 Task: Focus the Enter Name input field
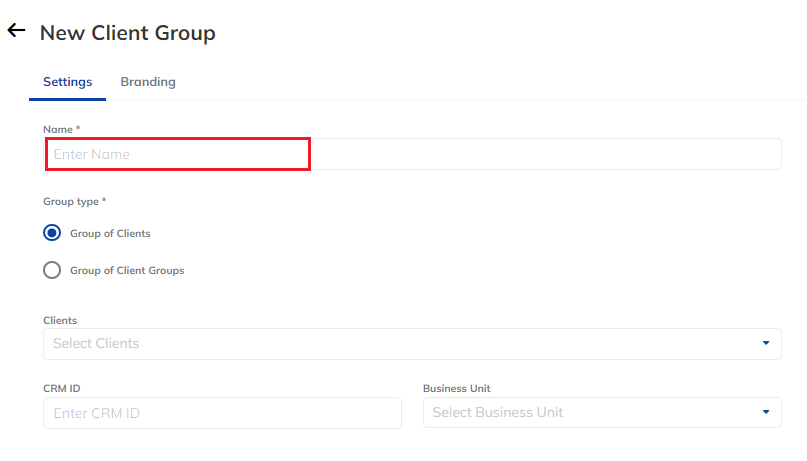pyautogui.click(x=412, y=154)
